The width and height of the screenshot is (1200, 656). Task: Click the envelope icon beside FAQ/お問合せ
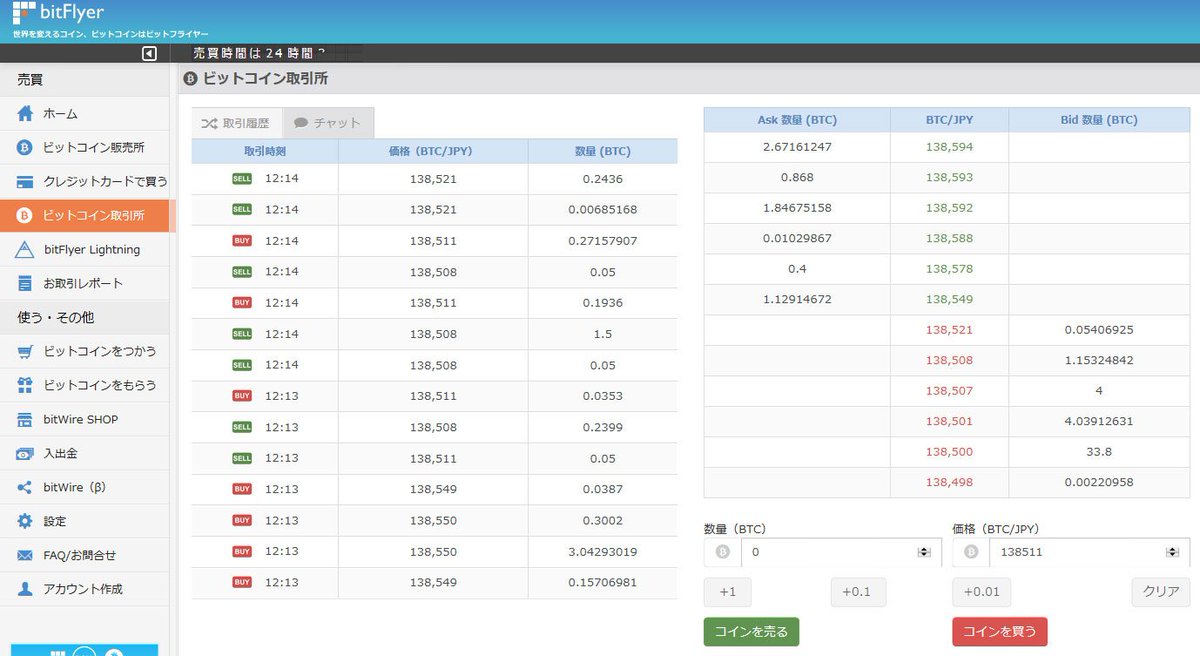[x=25, y=555]
